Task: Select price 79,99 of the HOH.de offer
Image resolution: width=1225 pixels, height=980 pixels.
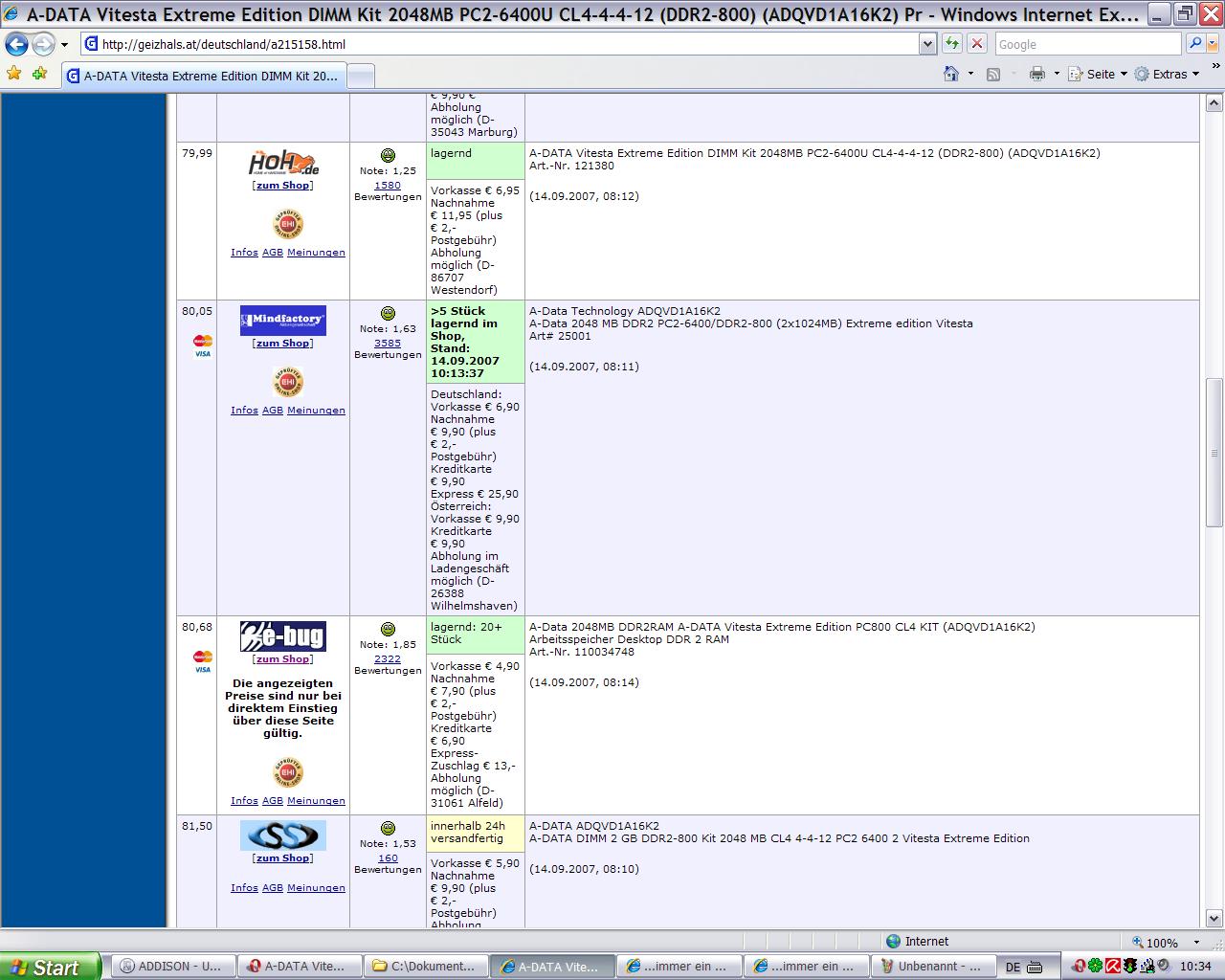Action: pos(197,153)
